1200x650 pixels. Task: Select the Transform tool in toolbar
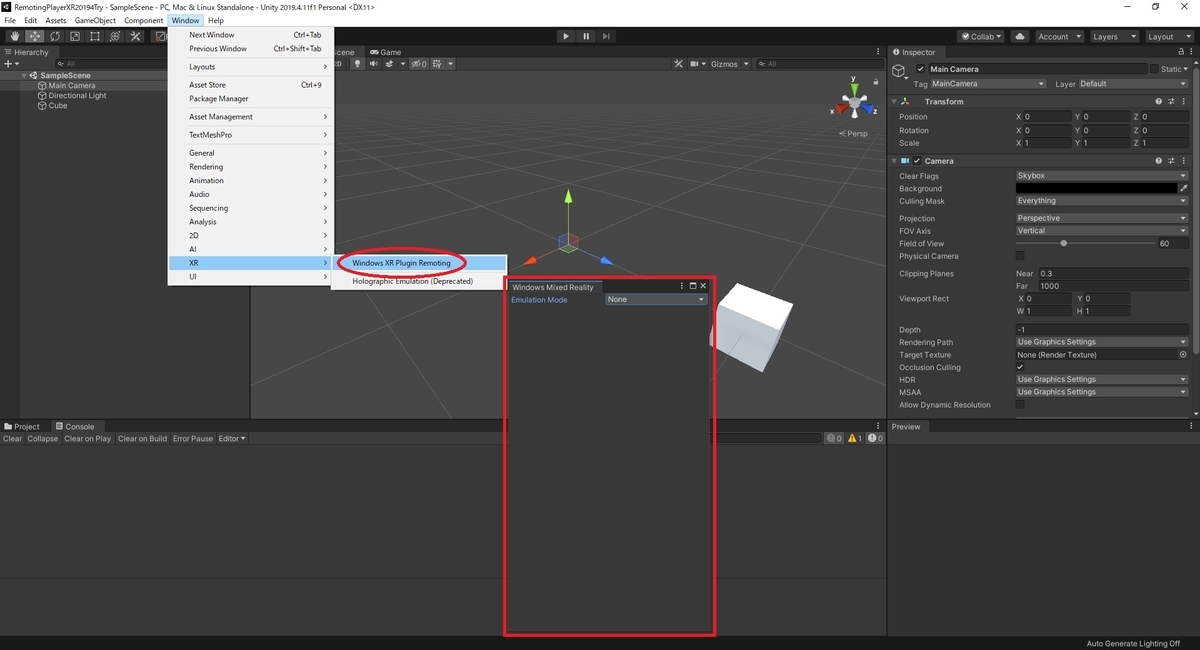[x=115, y=36]
